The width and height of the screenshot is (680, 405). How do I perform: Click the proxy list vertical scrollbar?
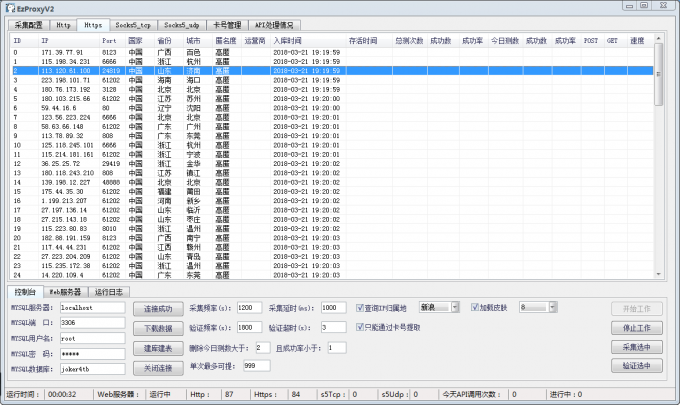pos(658,160)
